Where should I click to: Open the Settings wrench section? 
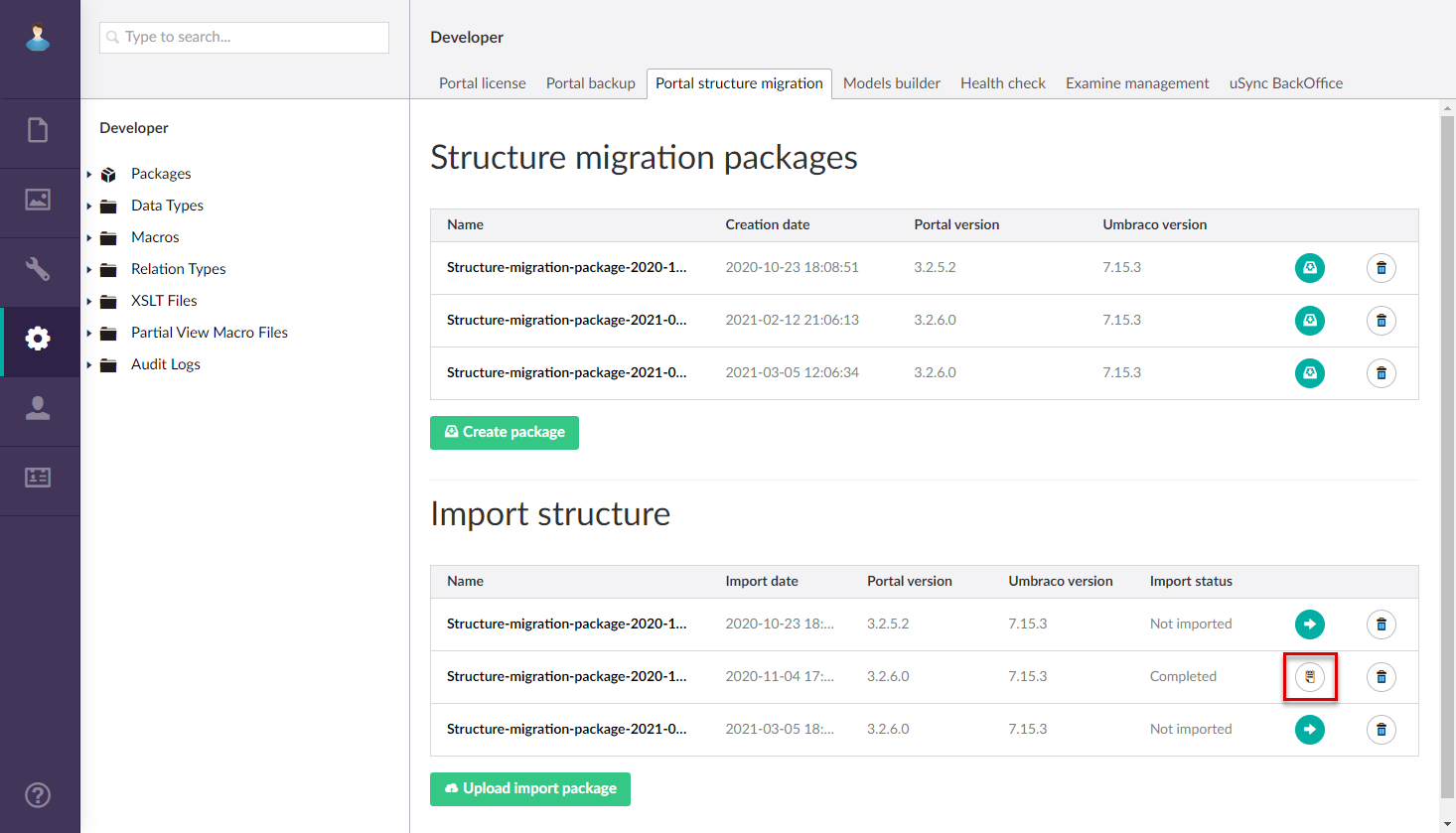[38, 269]
